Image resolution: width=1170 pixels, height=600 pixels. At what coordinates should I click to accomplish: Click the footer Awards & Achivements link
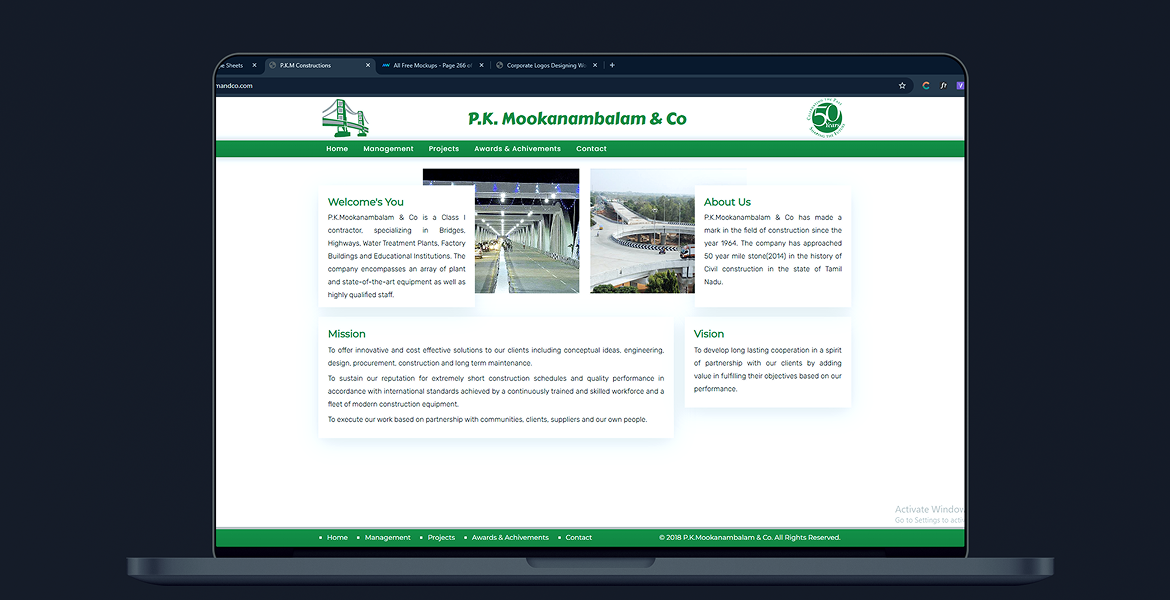pos(510,538)
